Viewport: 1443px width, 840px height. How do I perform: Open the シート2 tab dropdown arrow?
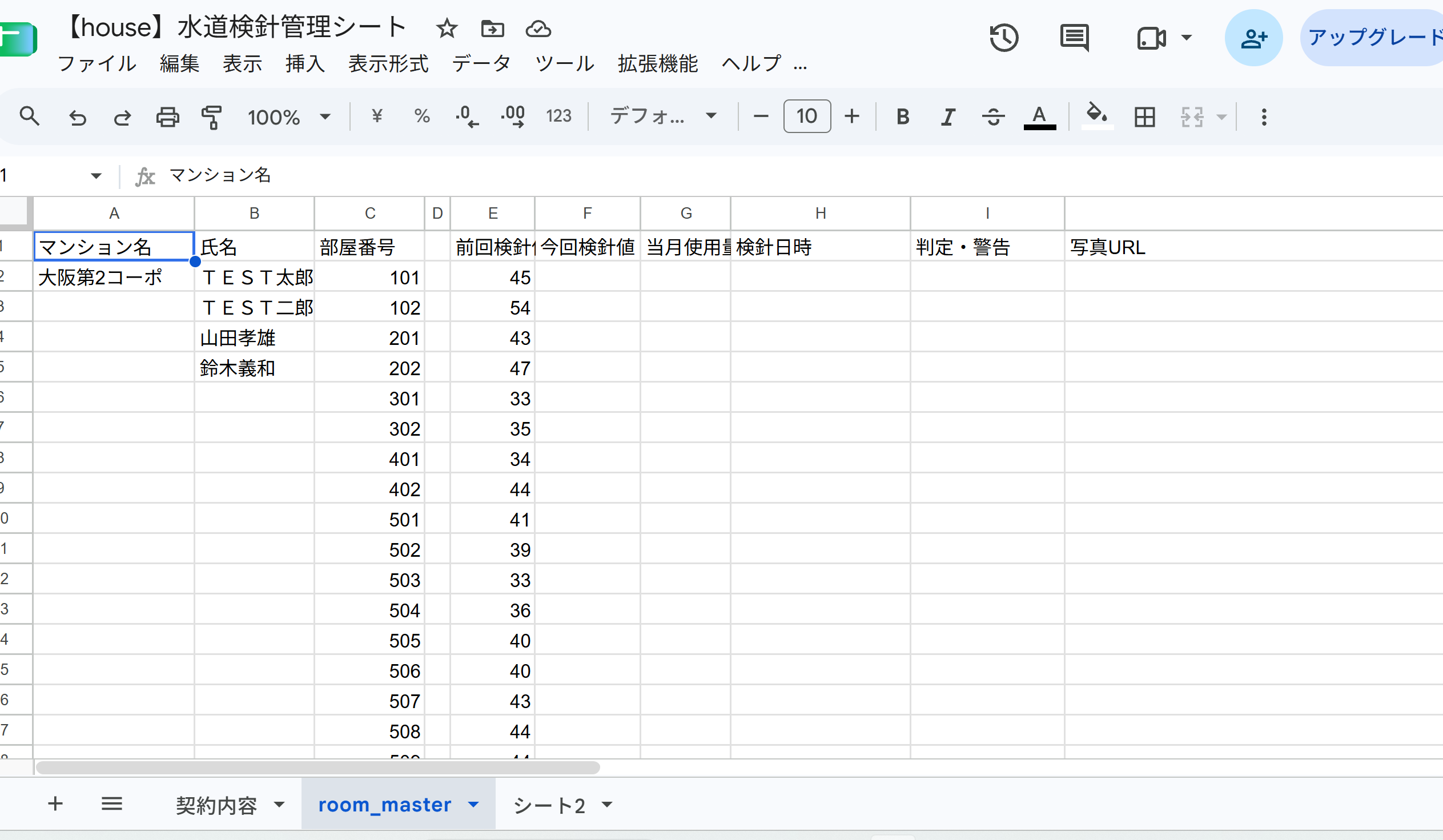coord(608,805)
